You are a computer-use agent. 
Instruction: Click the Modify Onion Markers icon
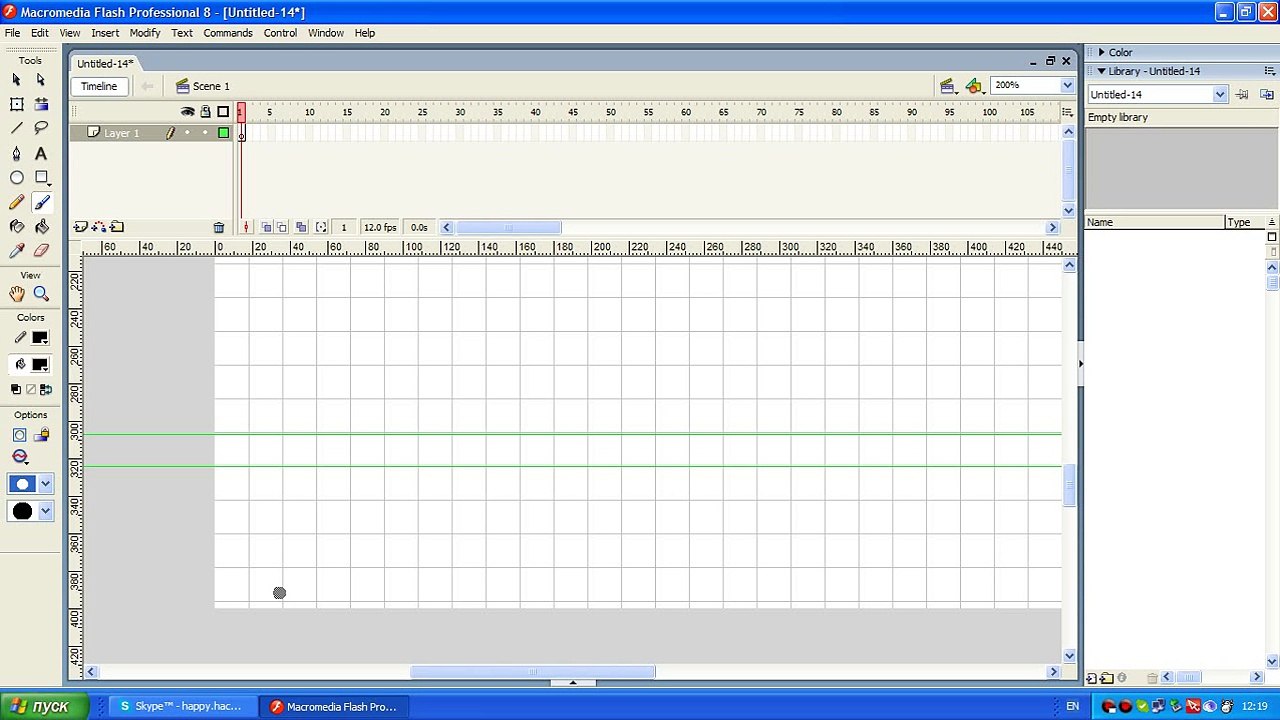(321, 228)
